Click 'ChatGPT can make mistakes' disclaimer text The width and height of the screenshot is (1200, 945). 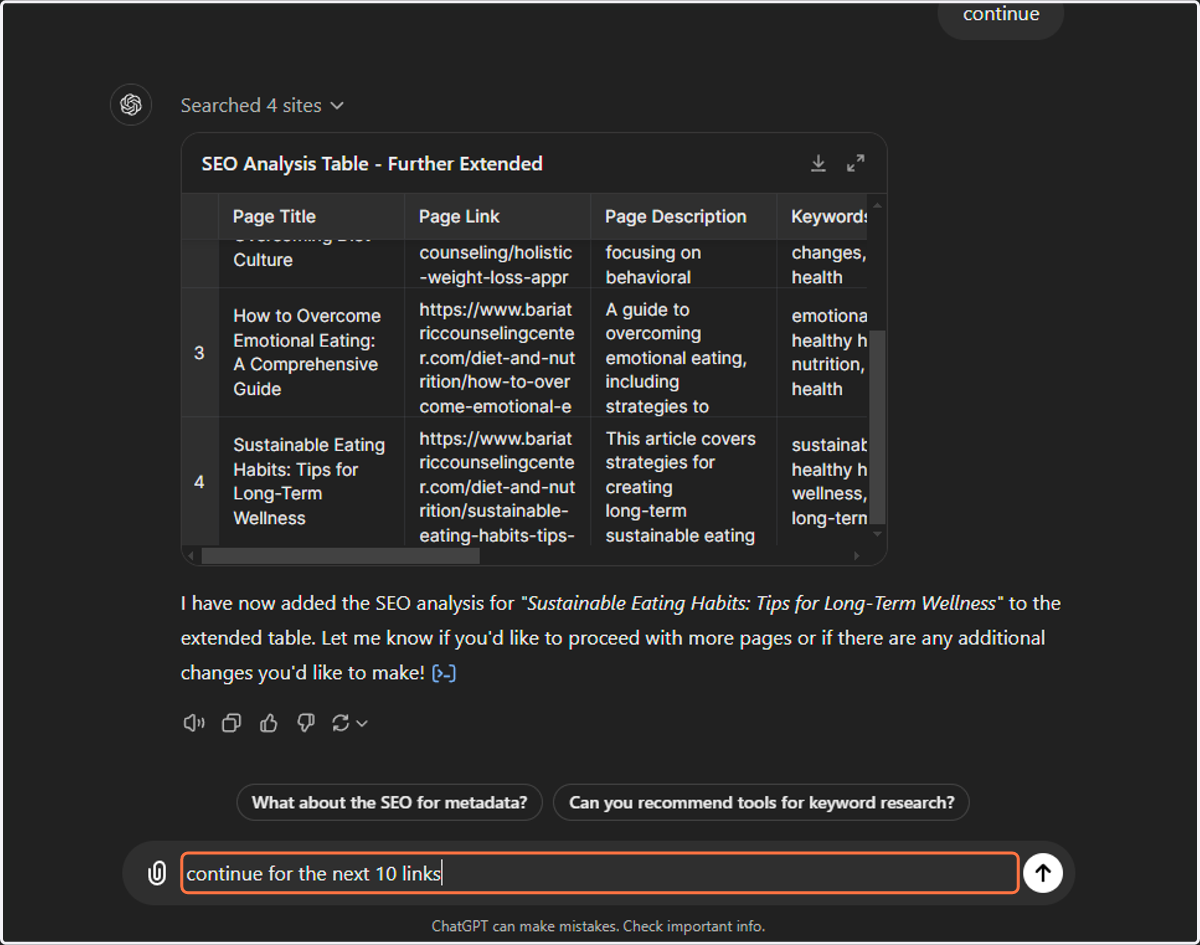click(x=598, y=926)
